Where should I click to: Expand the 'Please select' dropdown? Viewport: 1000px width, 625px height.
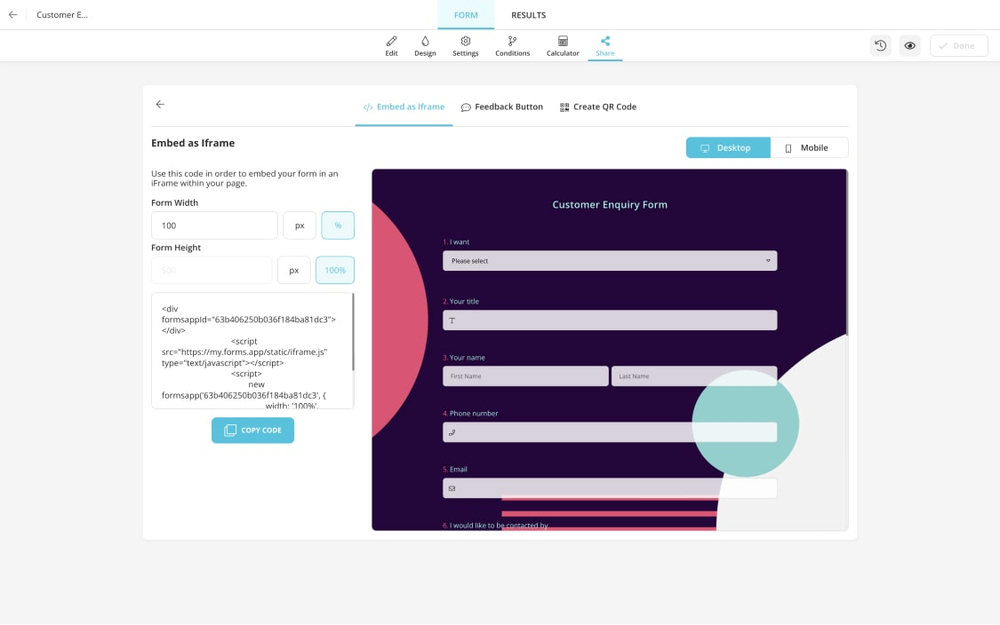(609, 261)
